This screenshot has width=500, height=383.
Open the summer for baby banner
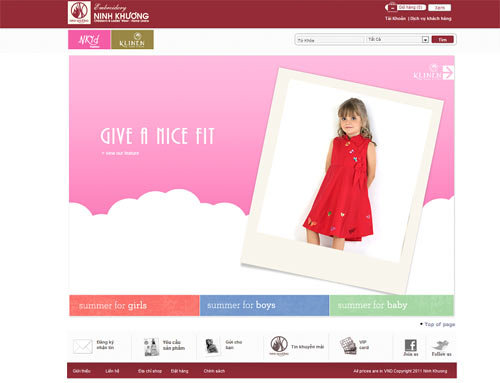coord(392,305)
